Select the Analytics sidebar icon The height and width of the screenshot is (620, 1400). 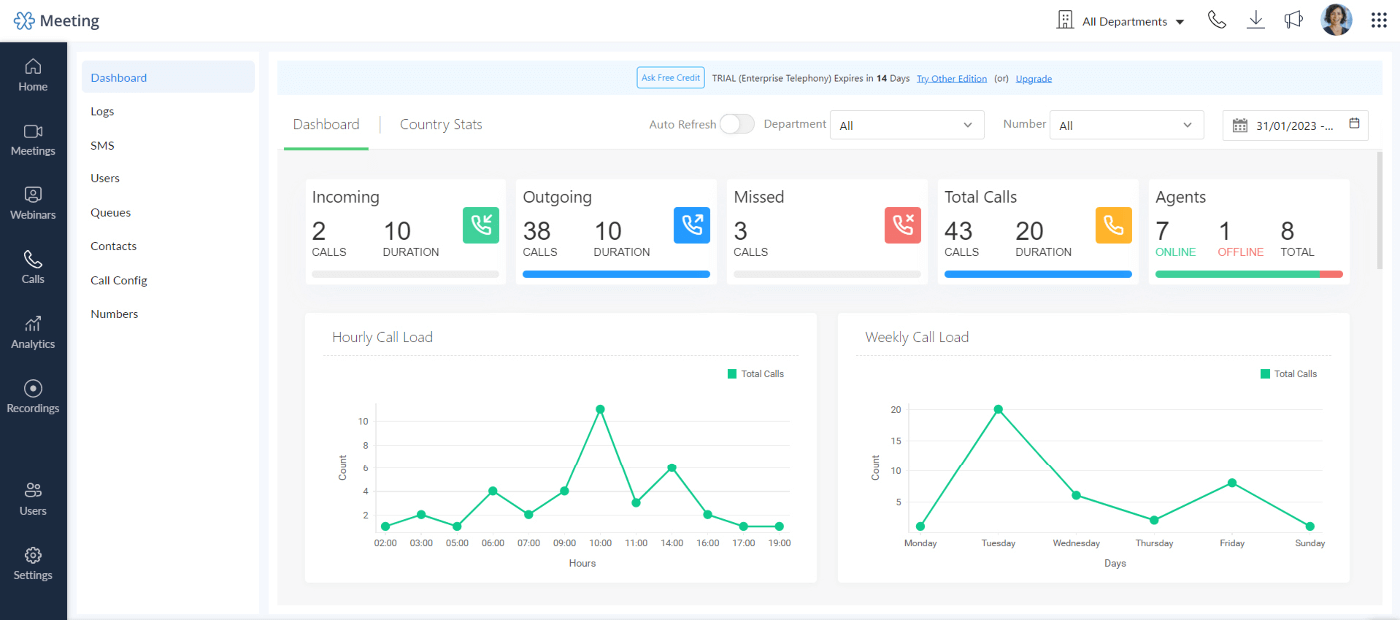click(33, 331)
